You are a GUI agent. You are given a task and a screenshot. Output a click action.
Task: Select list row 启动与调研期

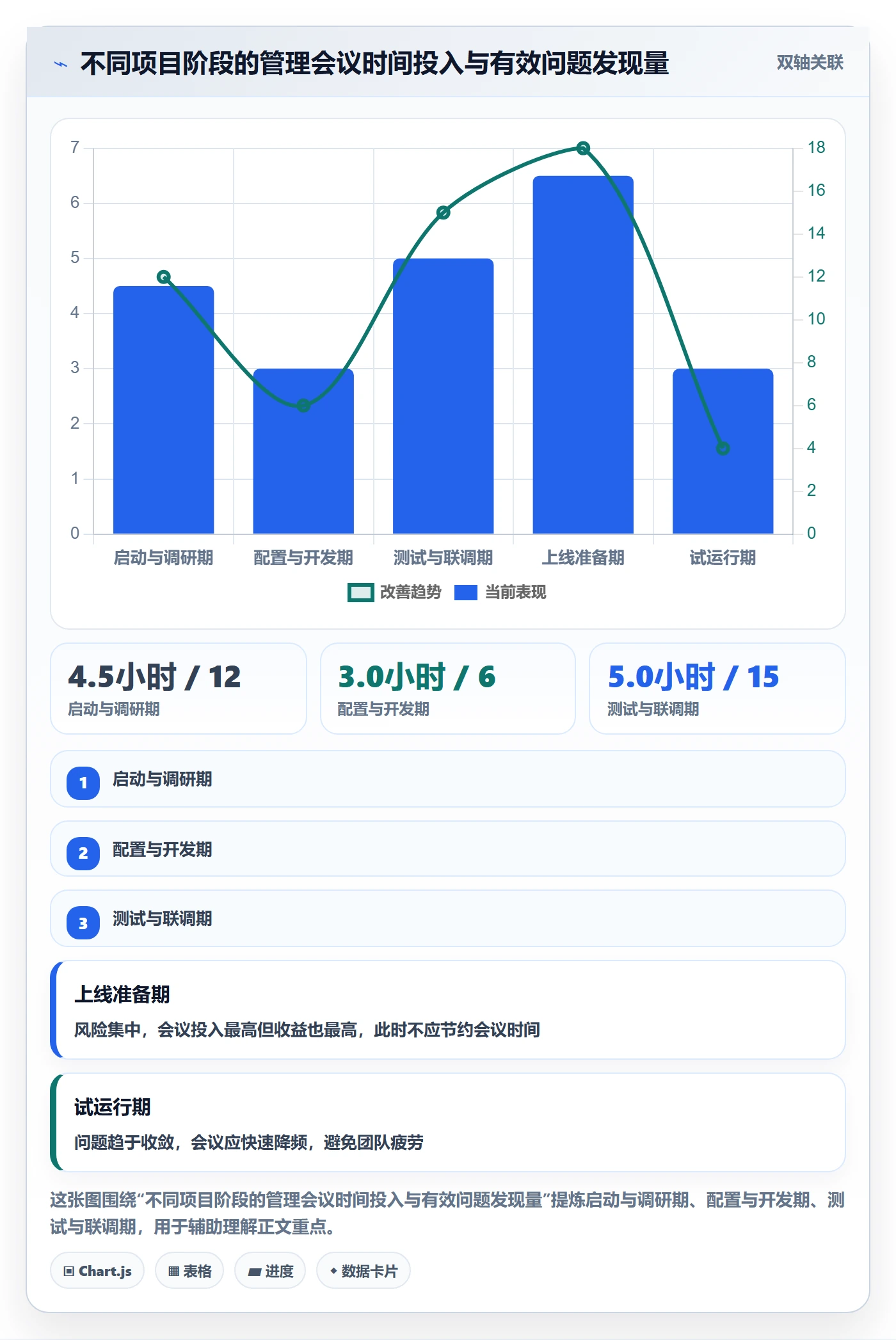pos(448,779)
